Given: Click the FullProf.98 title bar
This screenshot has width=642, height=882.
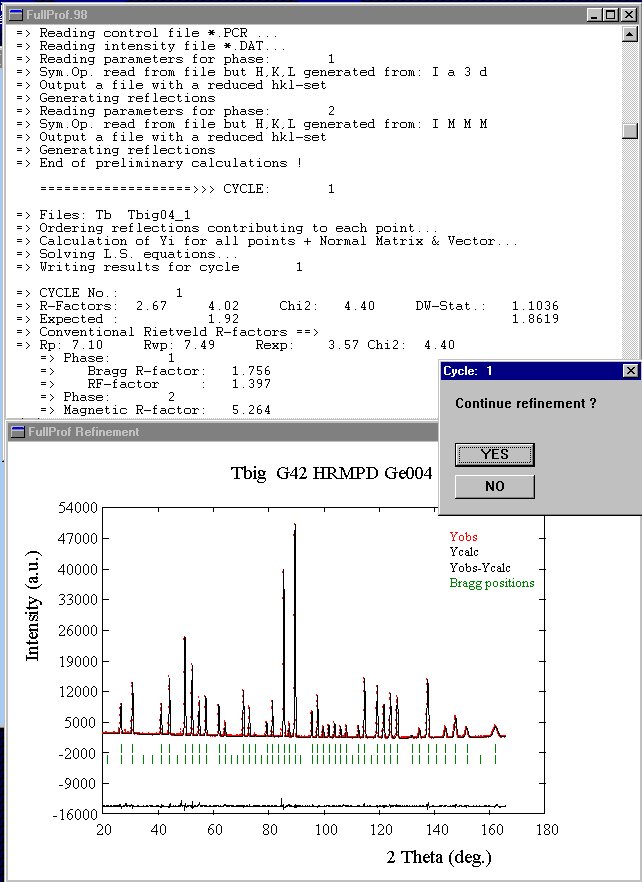Looking at the screenshot, I should point(300,16).
